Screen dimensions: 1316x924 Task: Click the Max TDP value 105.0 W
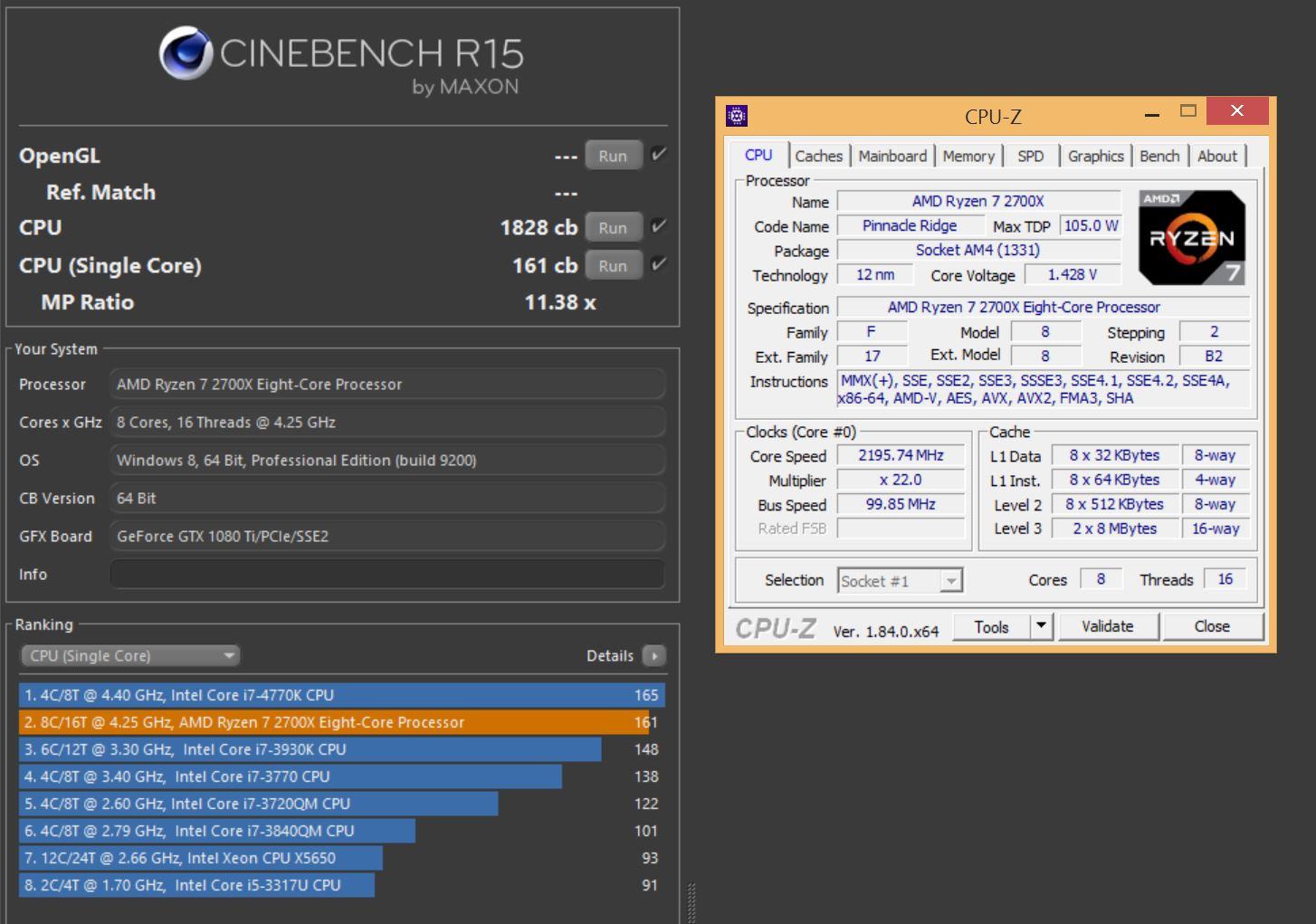[x=1091, y=225]
